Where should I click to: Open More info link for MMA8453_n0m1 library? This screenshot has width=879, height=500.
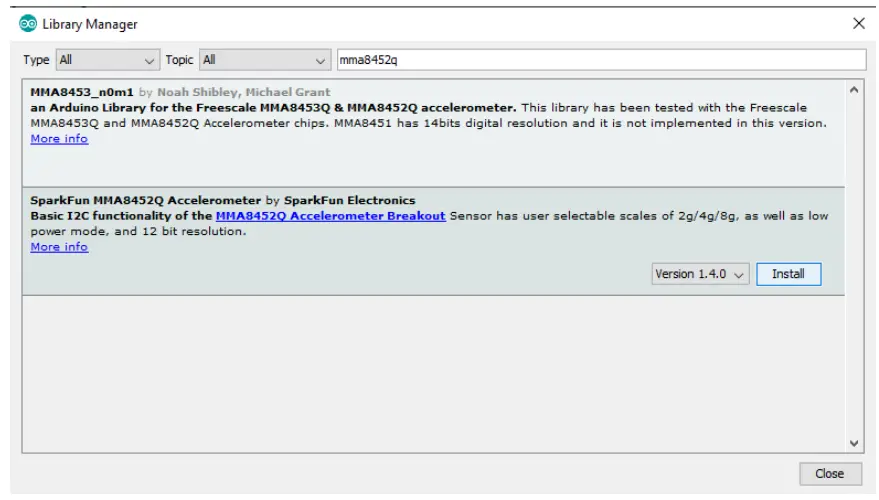coord(59,139)
